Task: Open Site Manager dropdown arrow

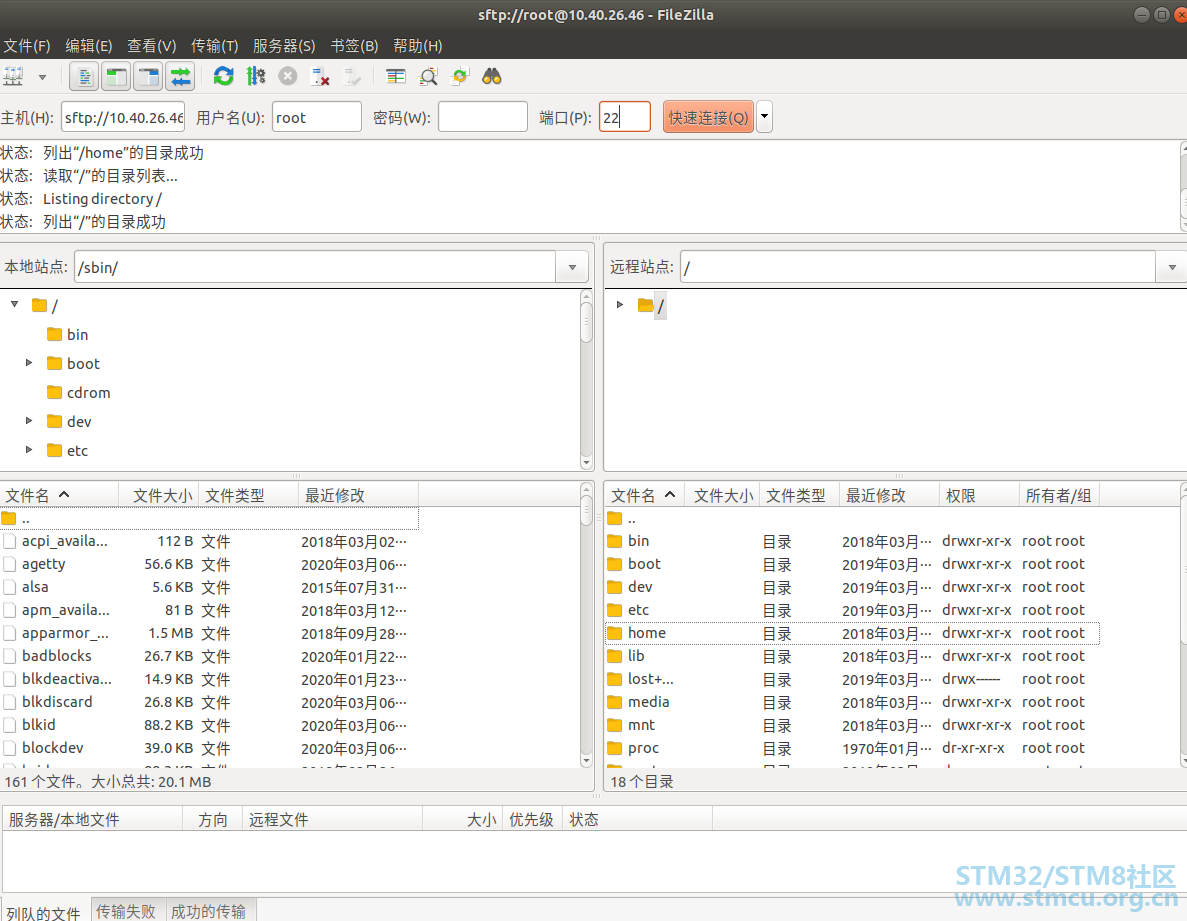Action: (42, 77)
